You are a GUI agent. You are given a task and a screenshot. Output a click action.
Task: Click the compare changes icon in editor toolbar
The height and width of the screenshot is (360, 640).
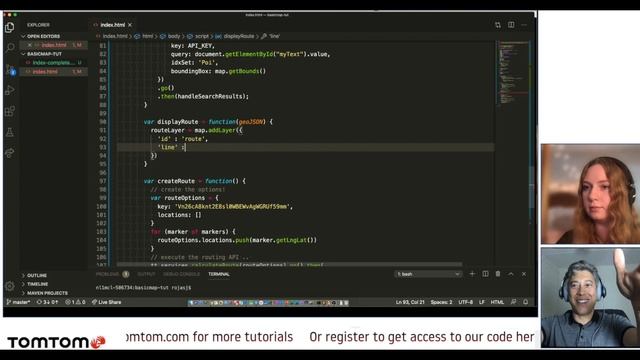498,25
